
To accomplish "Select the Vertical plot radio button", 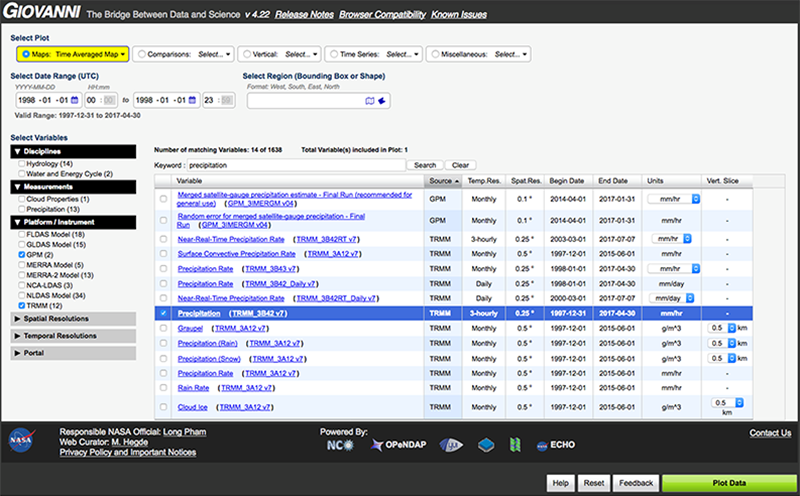I will 247,54.
